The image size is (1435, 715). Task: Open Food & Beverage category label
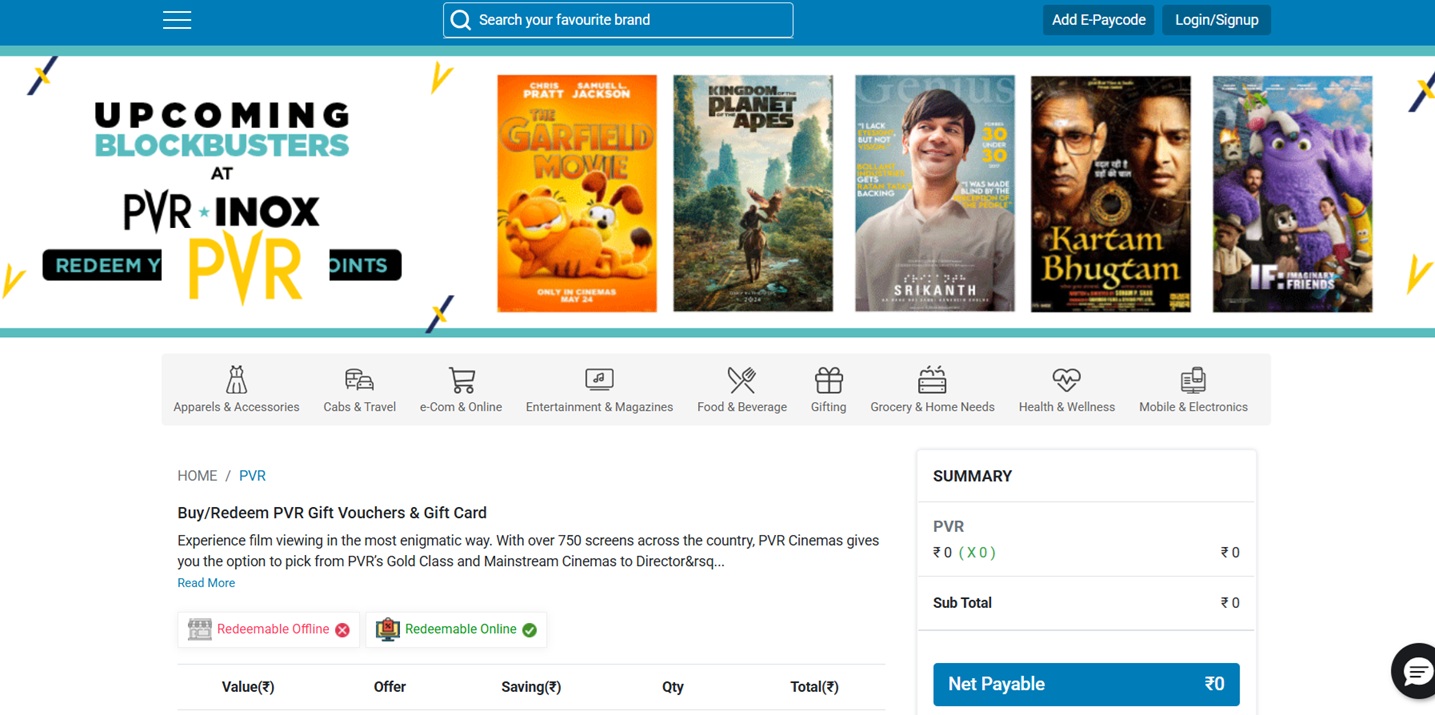[742, 407]
